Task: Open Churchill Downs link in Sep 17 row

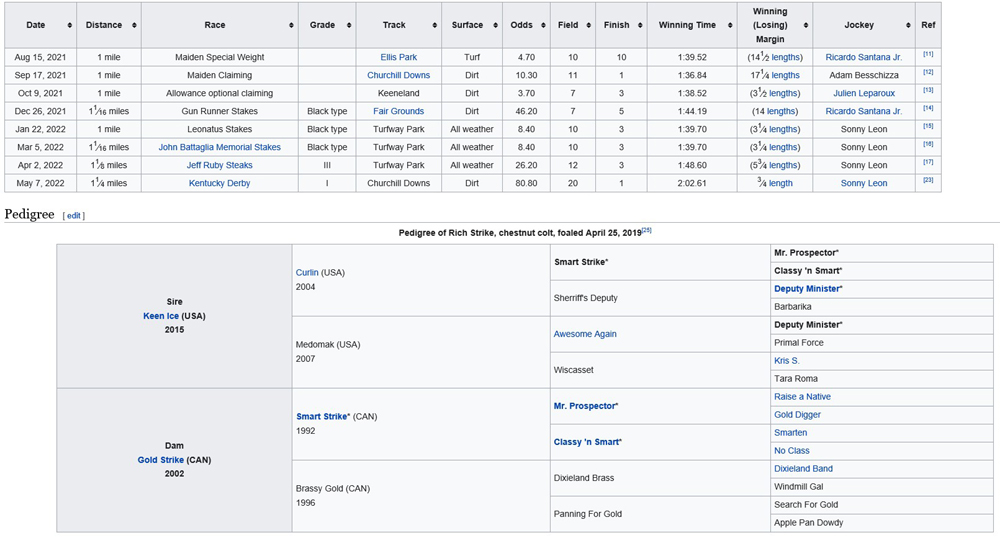Action: pyautogui.click(x=399, y=75)
